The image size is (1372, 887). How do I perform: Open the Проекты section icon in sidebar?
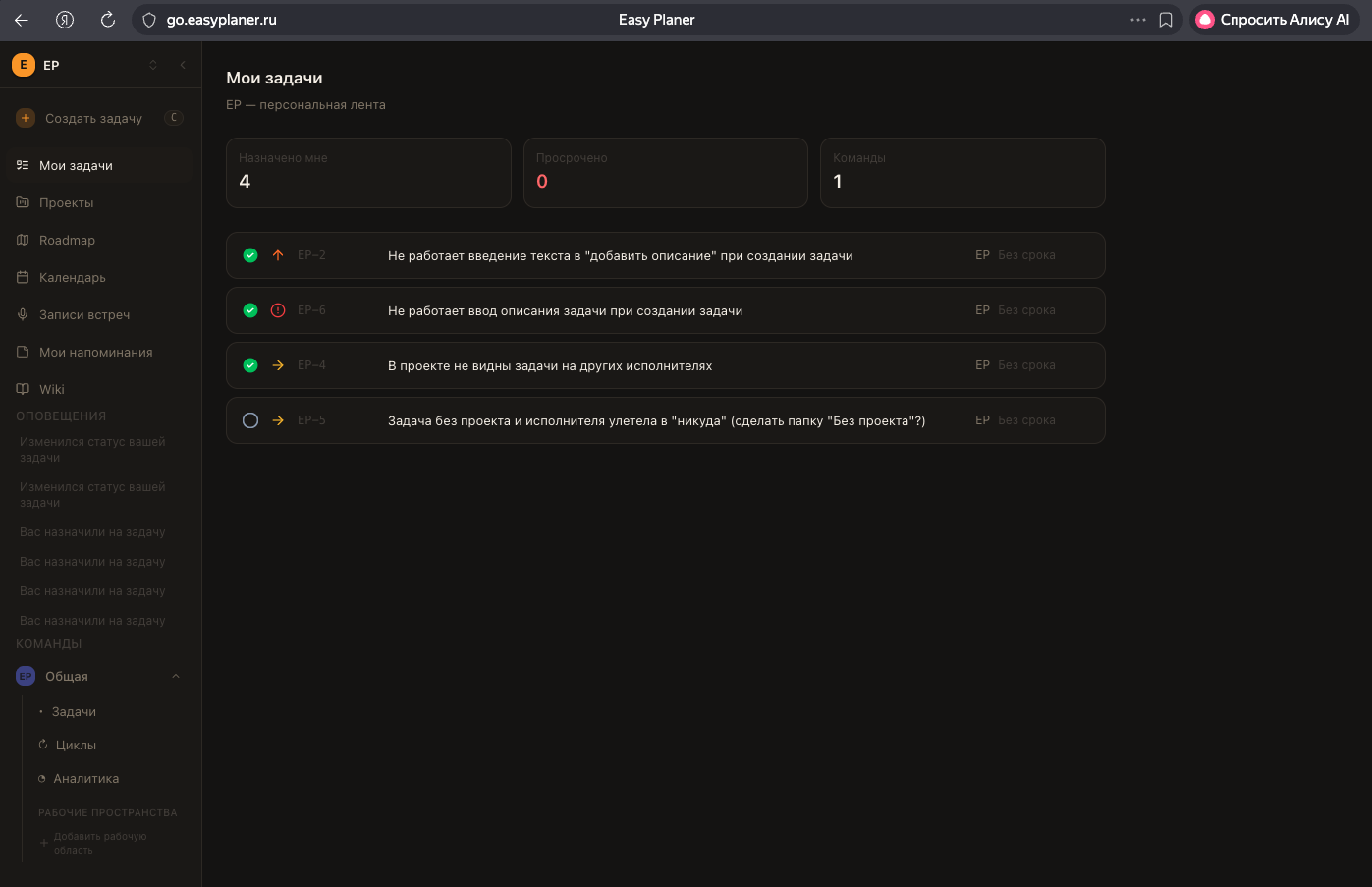[x=22, y=202]
